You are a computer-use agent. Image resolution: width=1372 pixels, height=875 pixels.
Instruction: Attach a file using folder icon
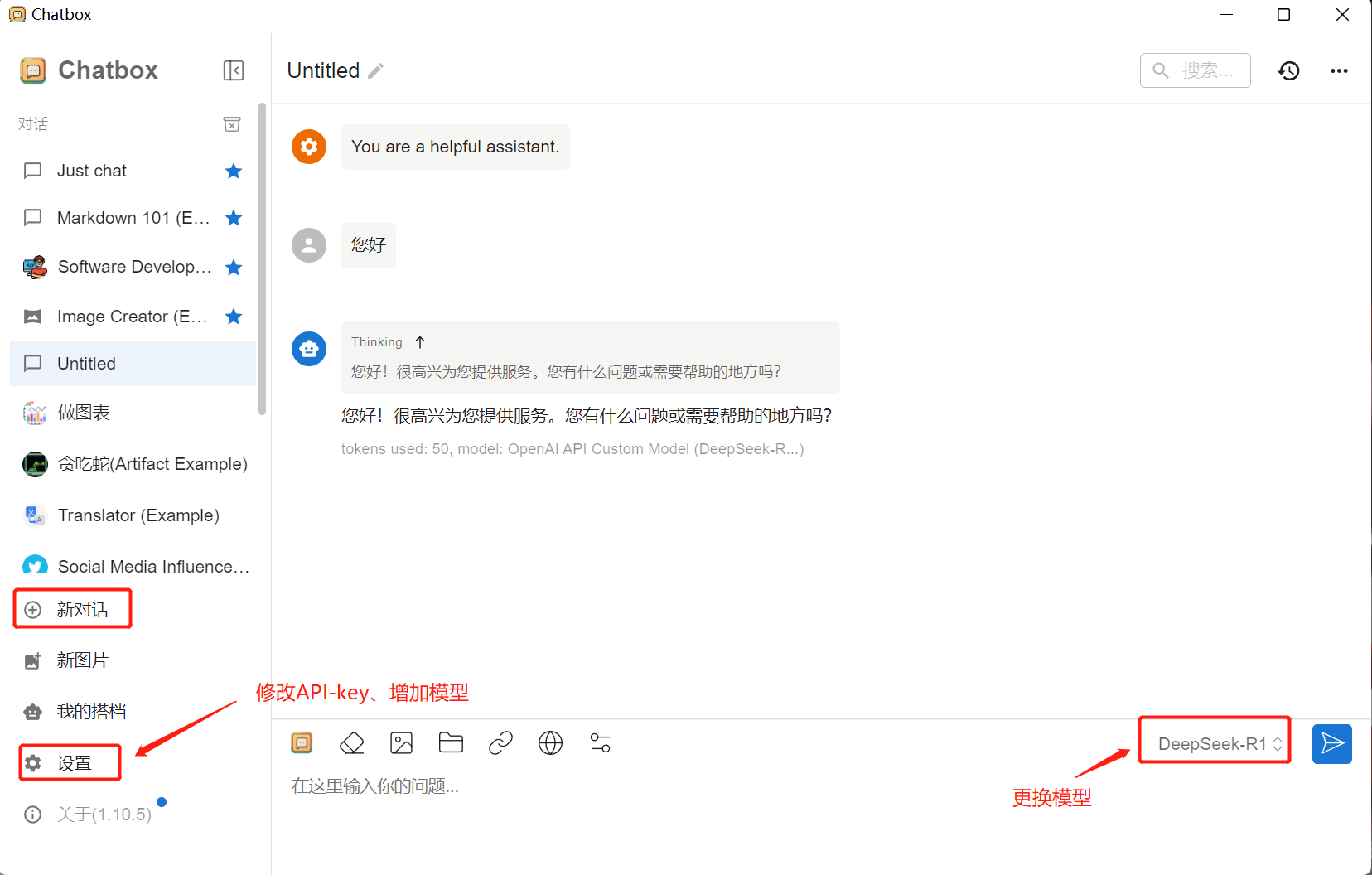tap(452, 743)
